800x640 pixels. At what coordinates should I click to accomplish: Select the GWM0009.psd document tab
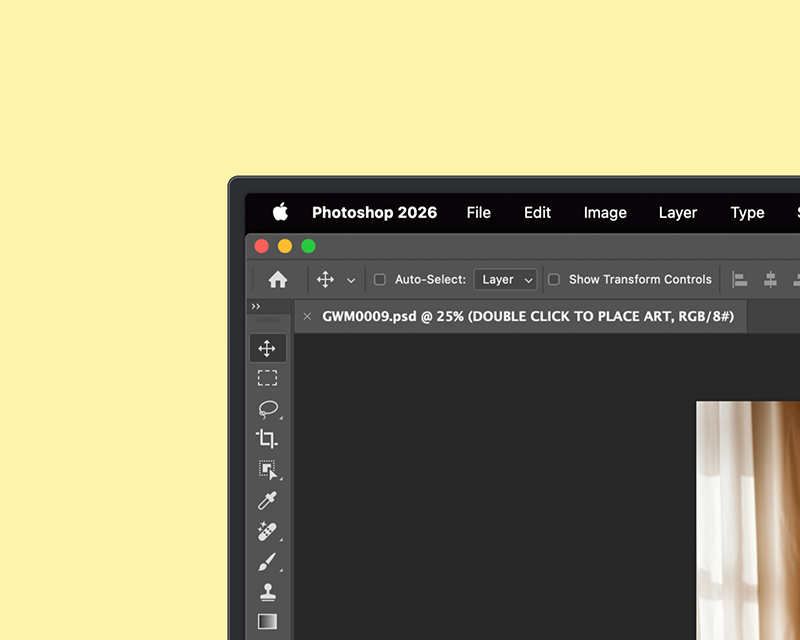coord(521,316)
